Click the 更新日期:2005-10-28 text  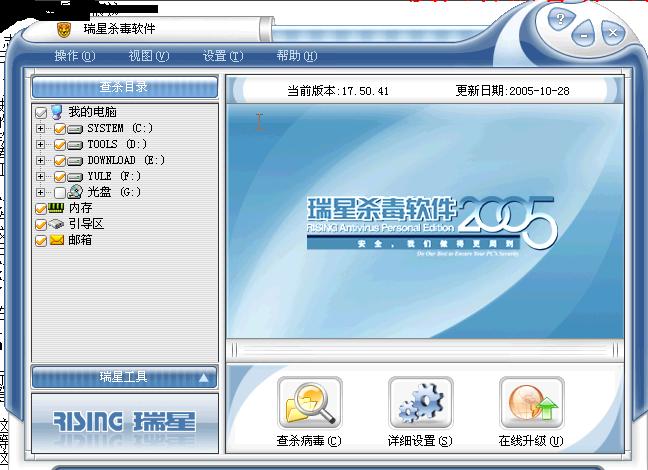point(513,91)
